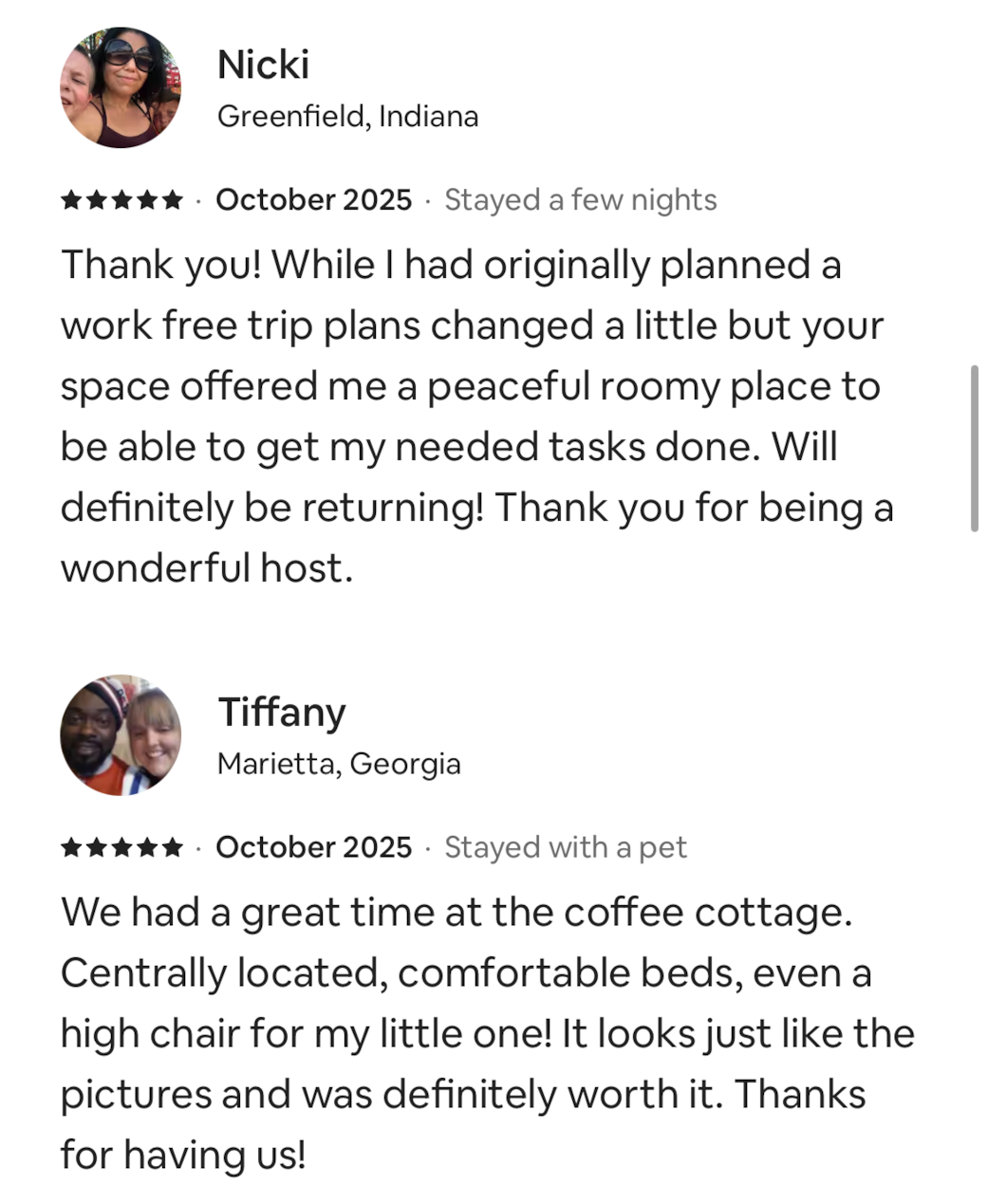
Task: Select the first star in Nicki's rating
Action: [71, 200]
